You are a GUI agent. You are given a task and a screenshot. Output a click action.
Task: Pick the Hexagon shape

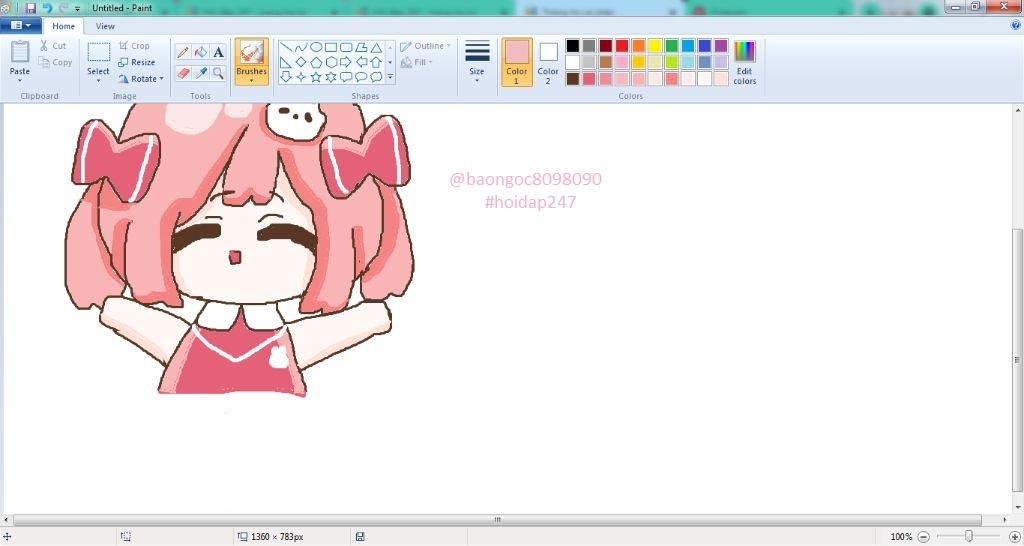(x=331, y=63)
